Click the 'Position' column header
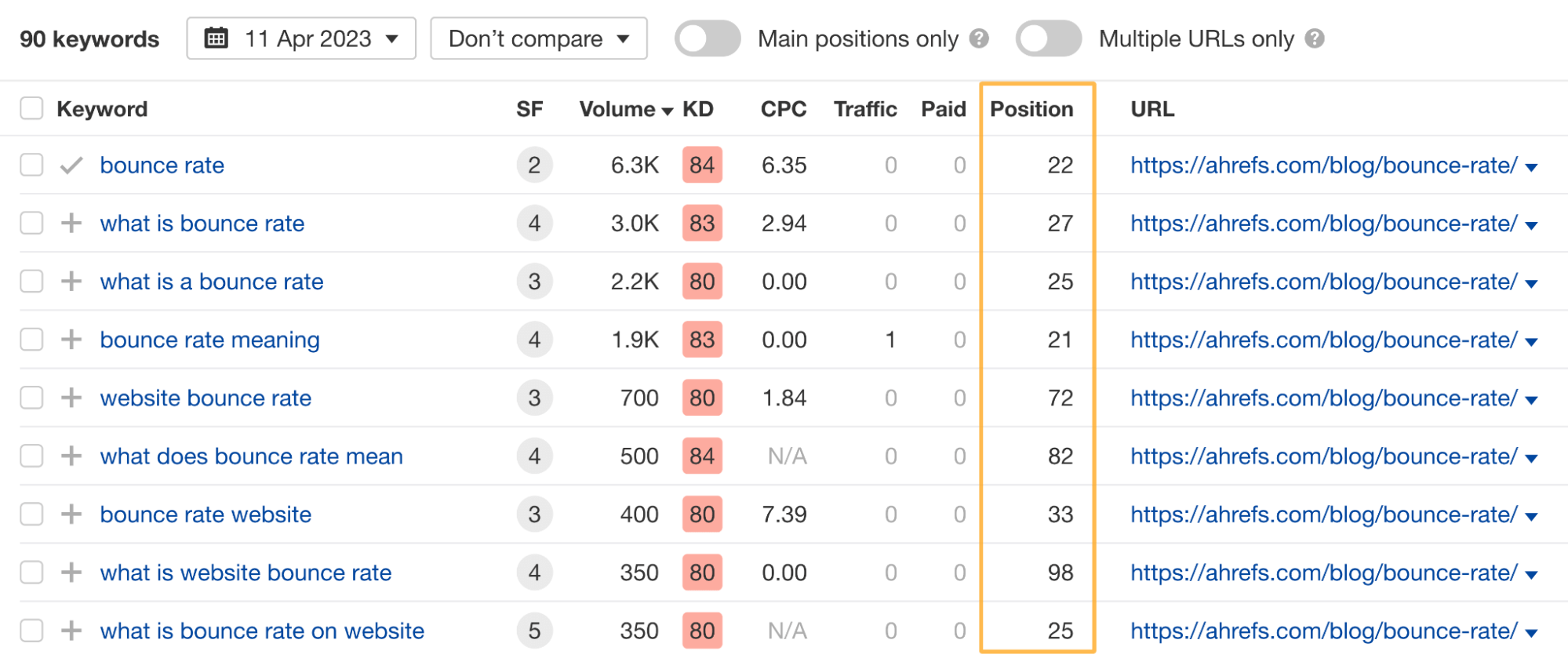 [1033, 109]
